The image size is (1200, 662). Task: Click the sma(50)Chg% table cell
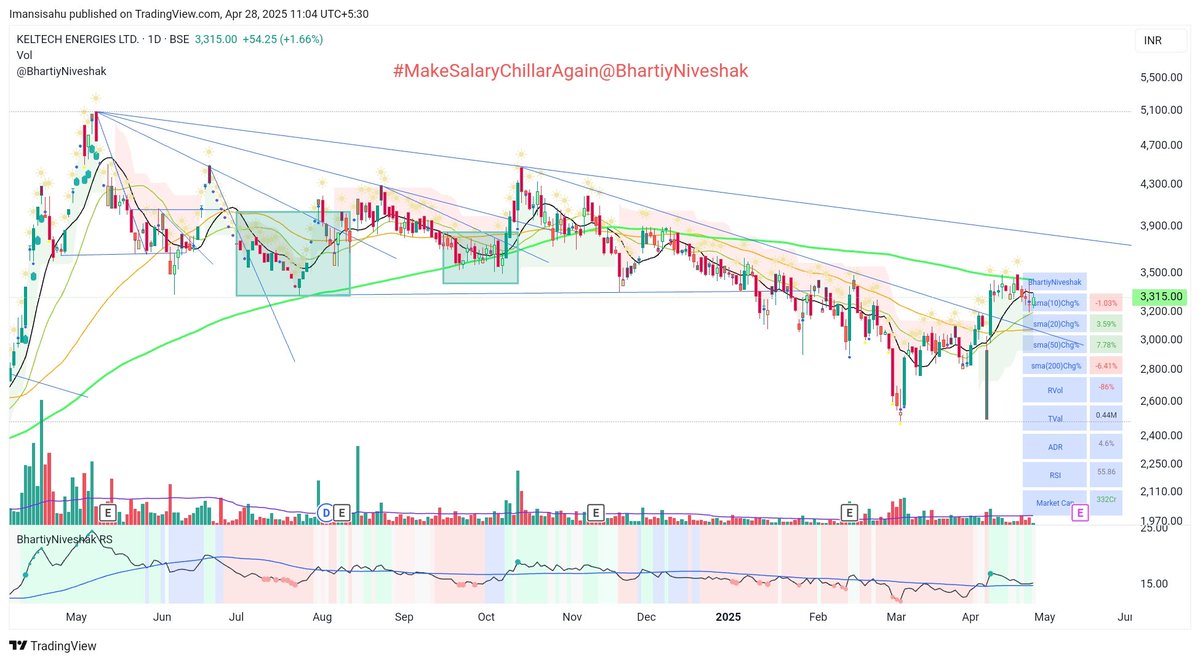tap(1054, 345)
